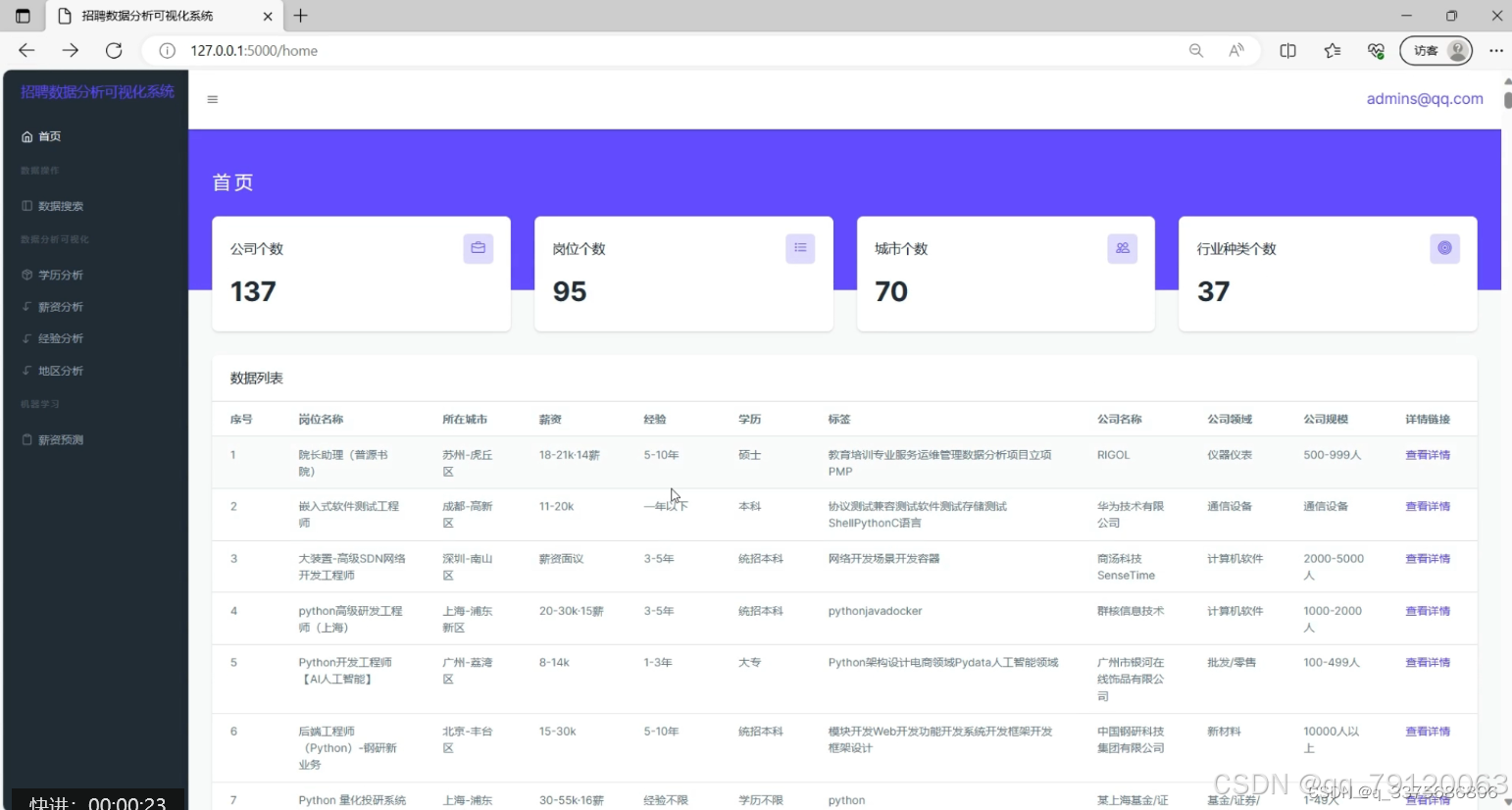Open admins@qq.com account menu
1512x810 pixels.
1425,98
